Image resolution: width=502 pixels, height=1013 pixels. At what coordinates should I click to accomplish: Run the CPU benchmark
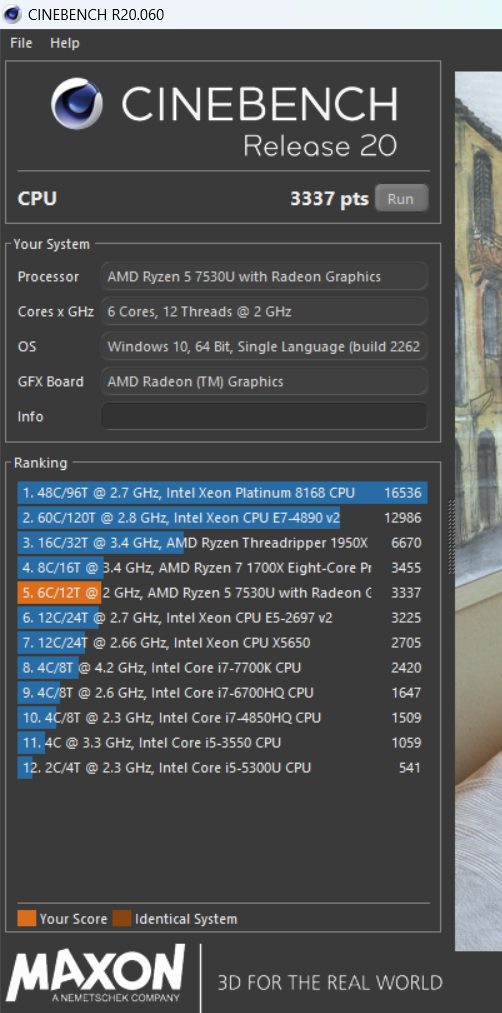(401, 198)
